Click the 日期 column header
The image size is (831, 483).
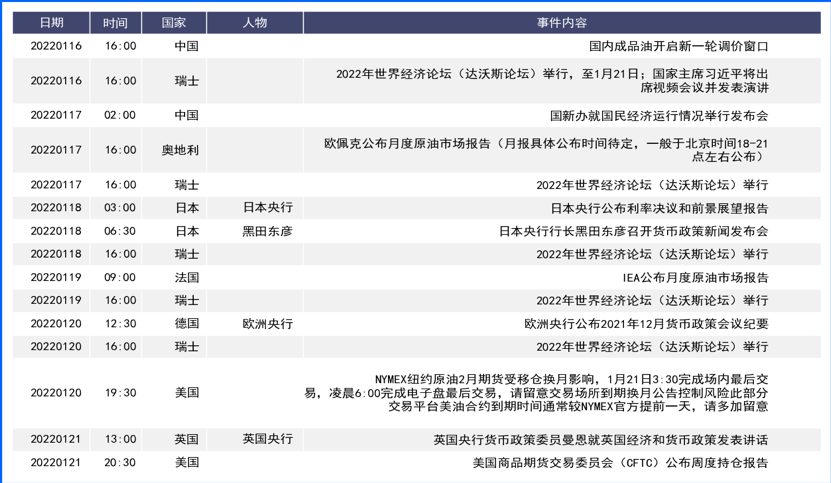click(51, 23)
